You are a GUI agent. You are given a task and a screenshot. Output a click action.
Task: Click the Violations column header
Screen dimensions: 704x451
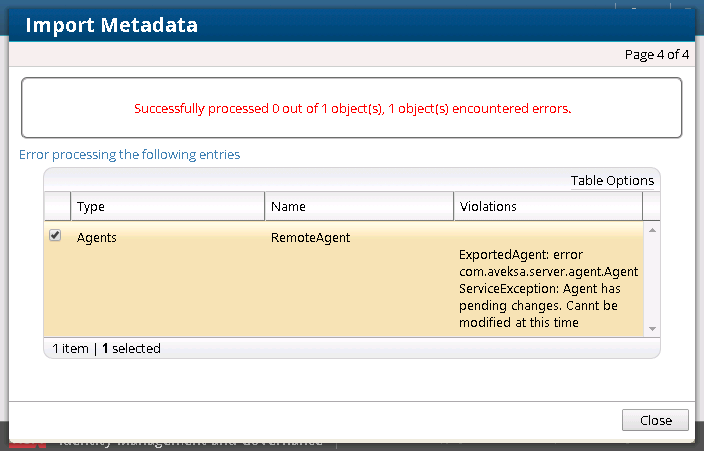pyautogui.click(x=547, y=207)
